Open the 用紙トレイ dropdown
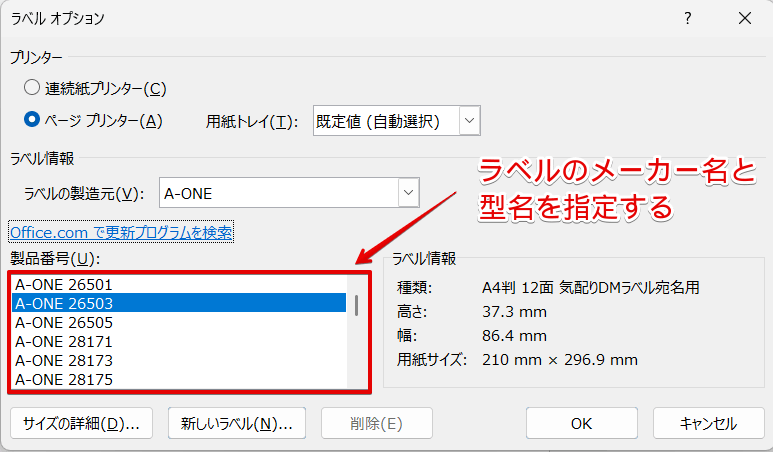Viewport: 773px width, 452px height. (469, 120)
